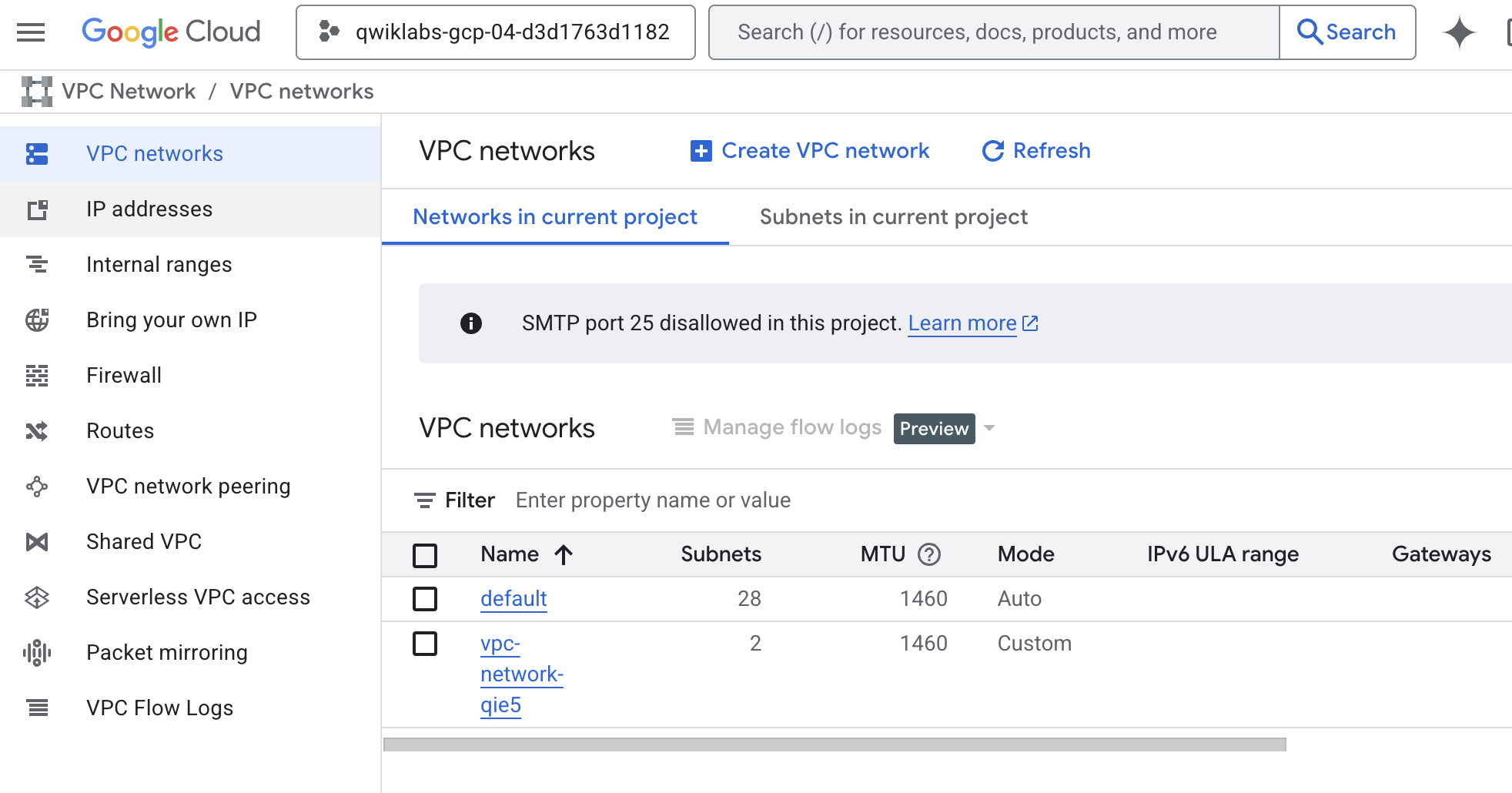Click the Serverless VPC access icon
The height and width of the screenshot is (793, 1512).
click(37, 597)
